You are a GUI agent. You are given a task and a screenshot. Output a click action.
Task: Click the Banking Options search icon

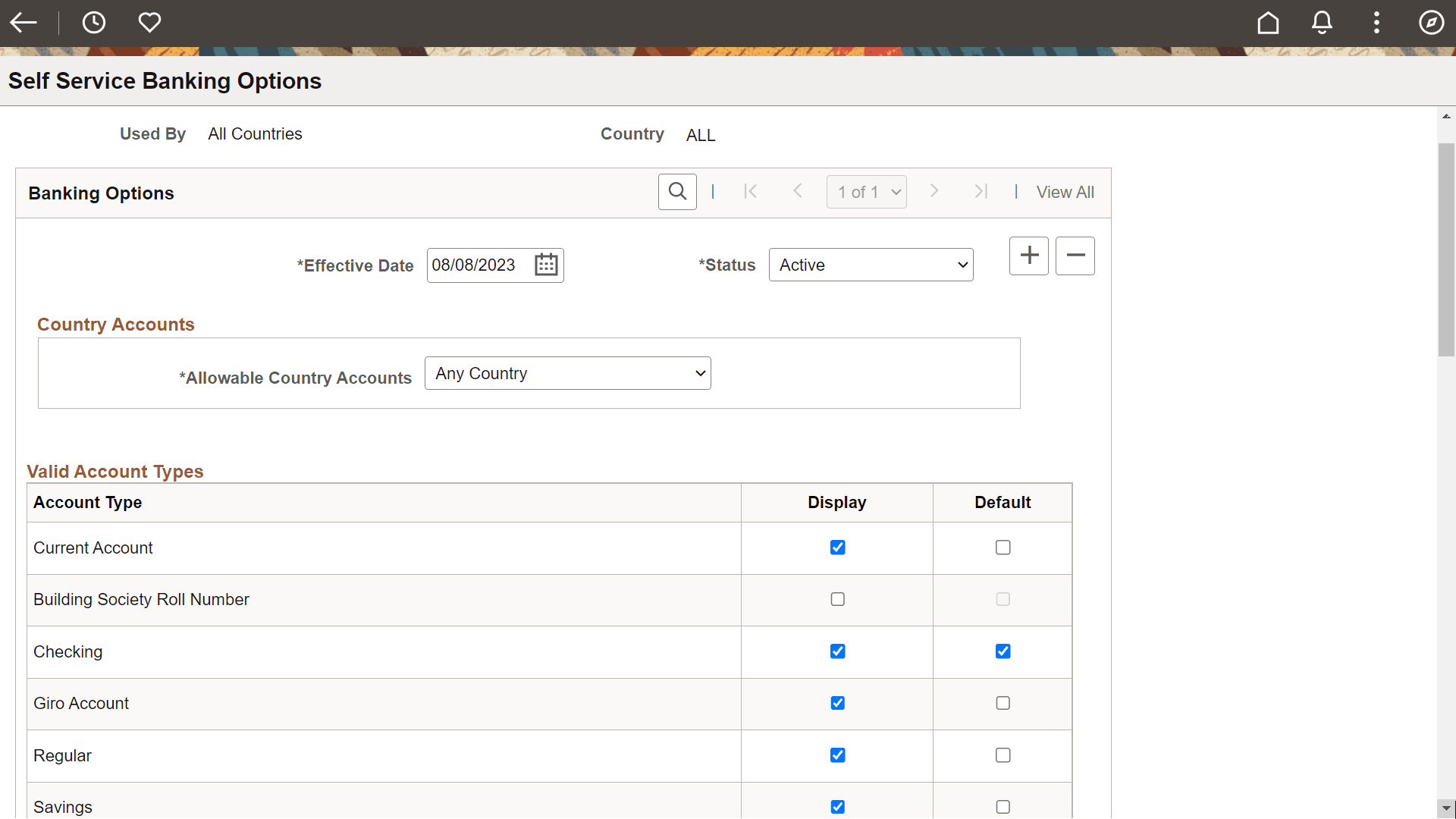click(x=677, y=192)
